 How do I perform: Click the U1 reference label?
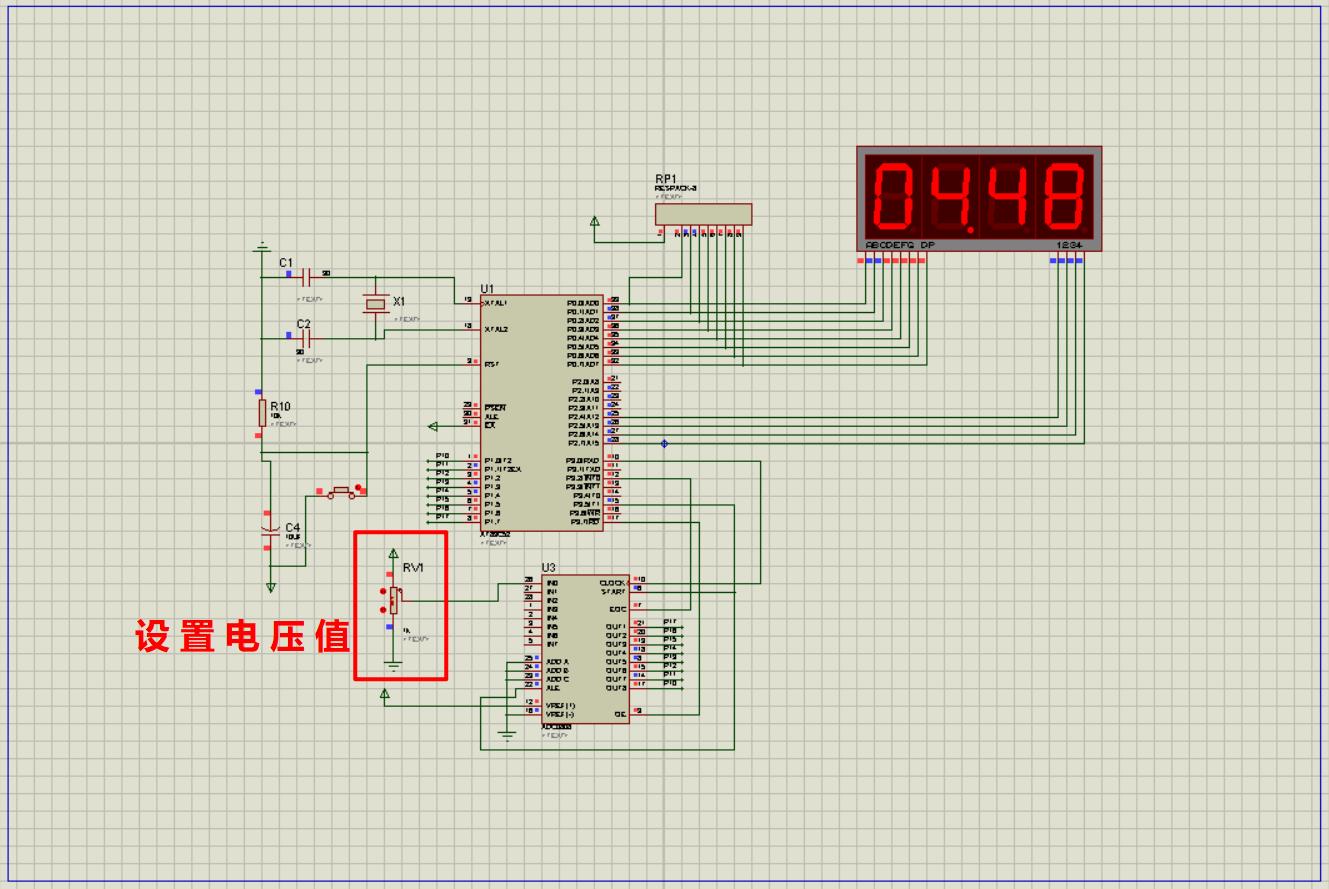(487, 288)
